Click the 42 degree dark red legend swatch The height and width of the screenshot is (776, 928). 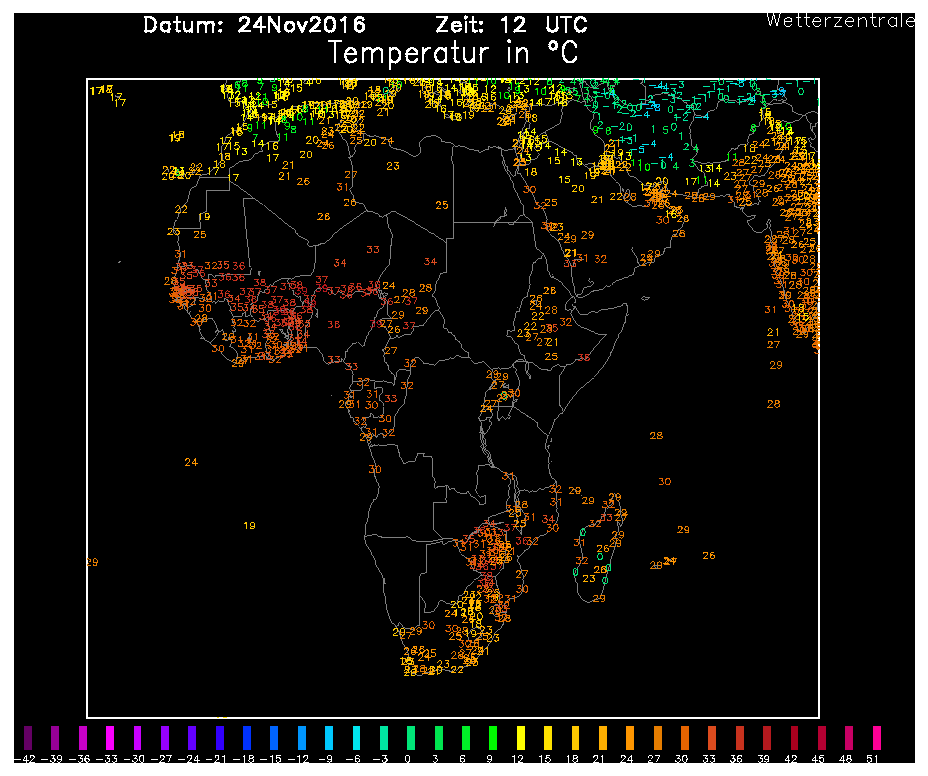(x=794, y=738)
